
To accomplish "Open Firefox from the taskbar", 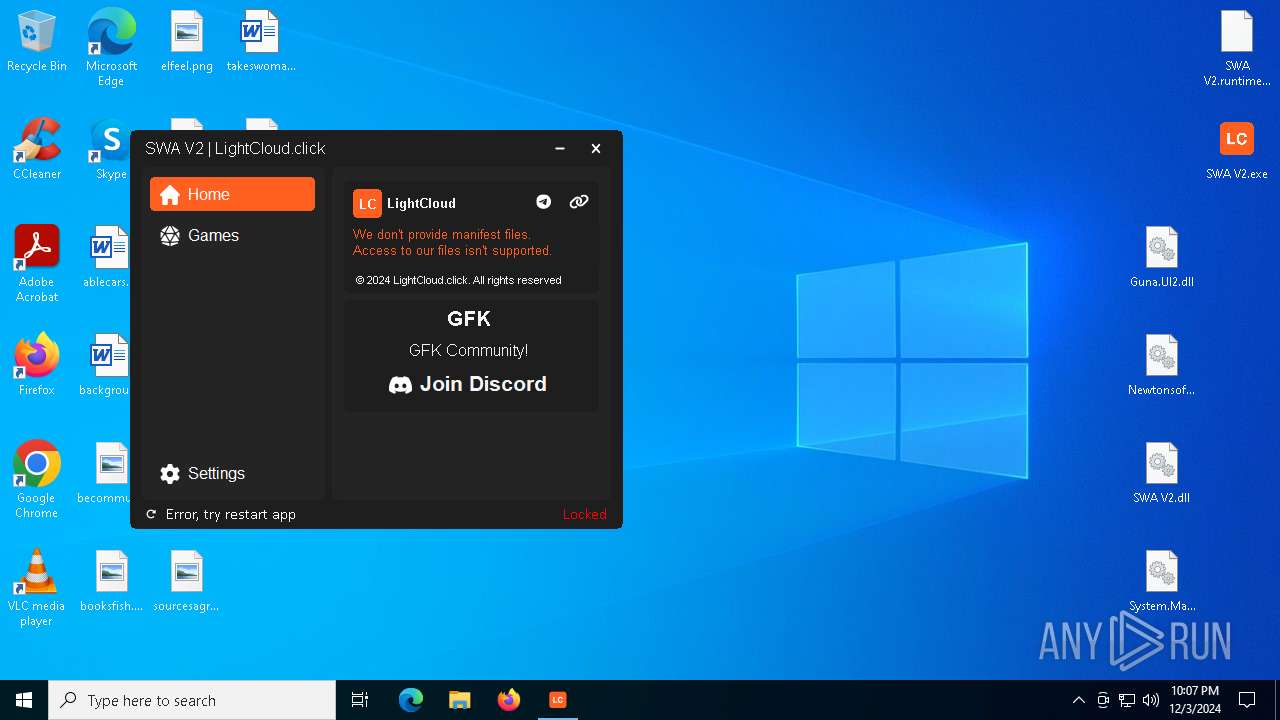I will (x=508, y=700).
